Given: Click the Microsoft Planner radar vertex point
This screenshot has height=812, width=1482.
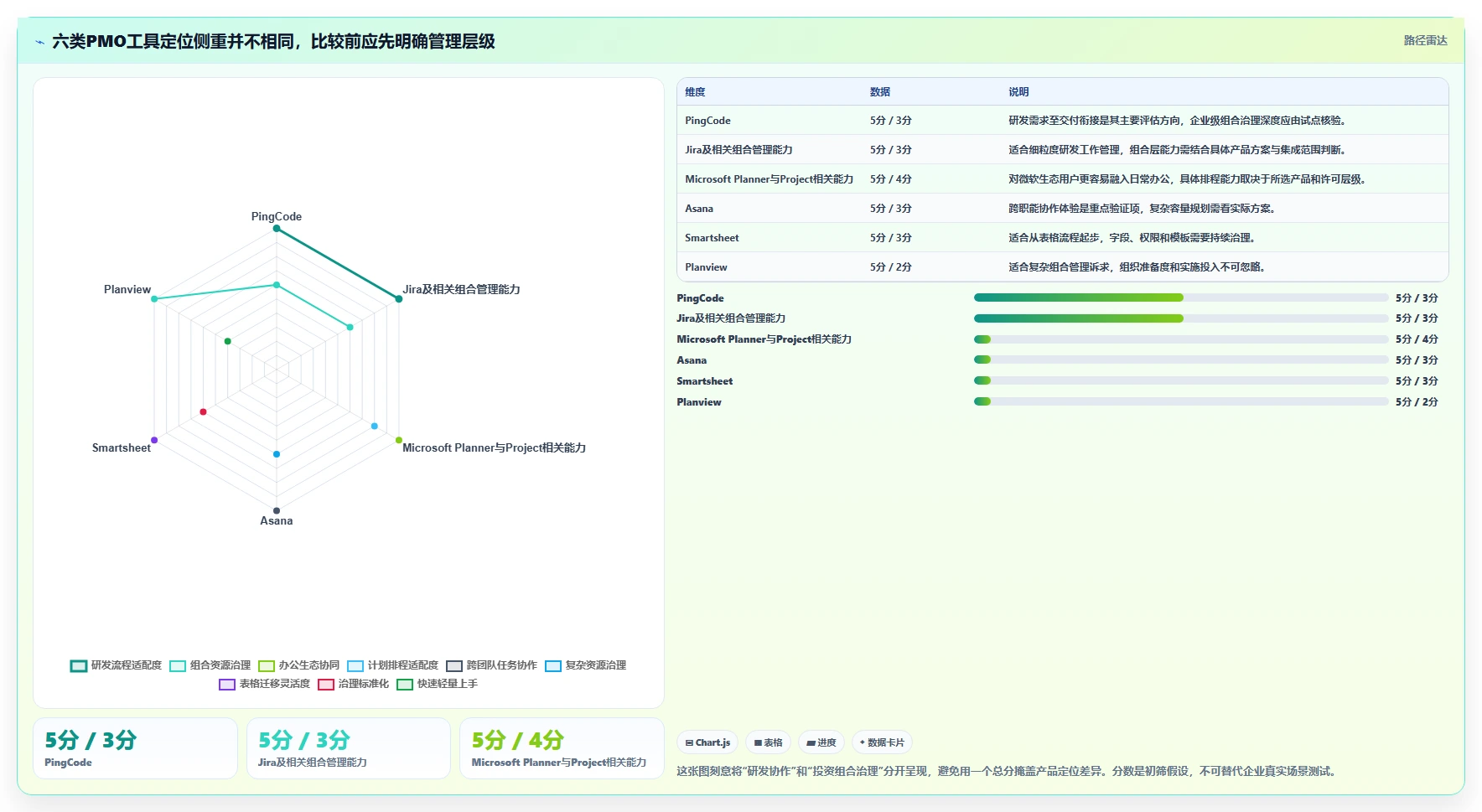Looking at the screenshot, I should (399, 440).
